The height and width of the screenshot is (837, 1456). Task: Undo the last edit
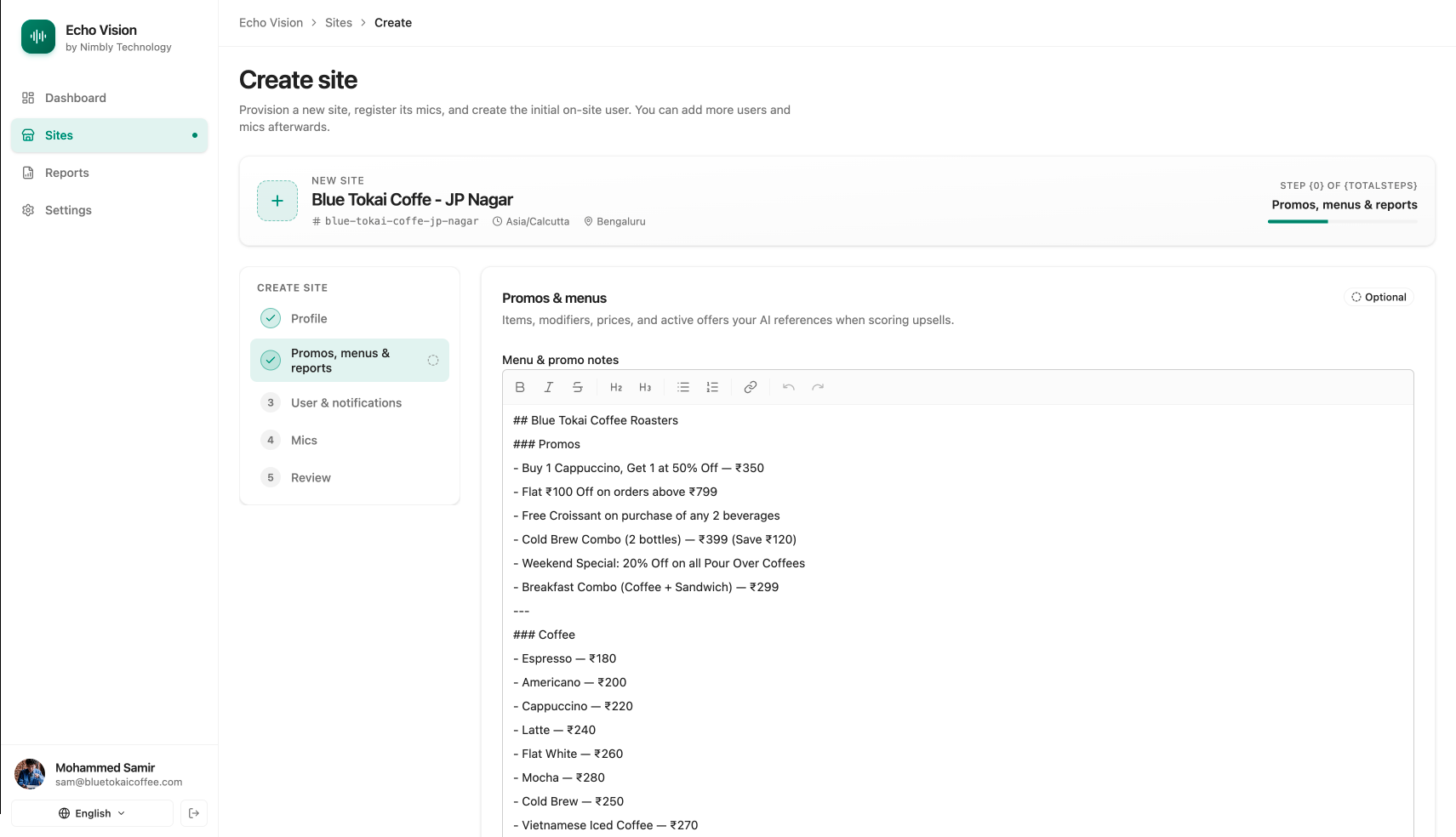point(789,387)
